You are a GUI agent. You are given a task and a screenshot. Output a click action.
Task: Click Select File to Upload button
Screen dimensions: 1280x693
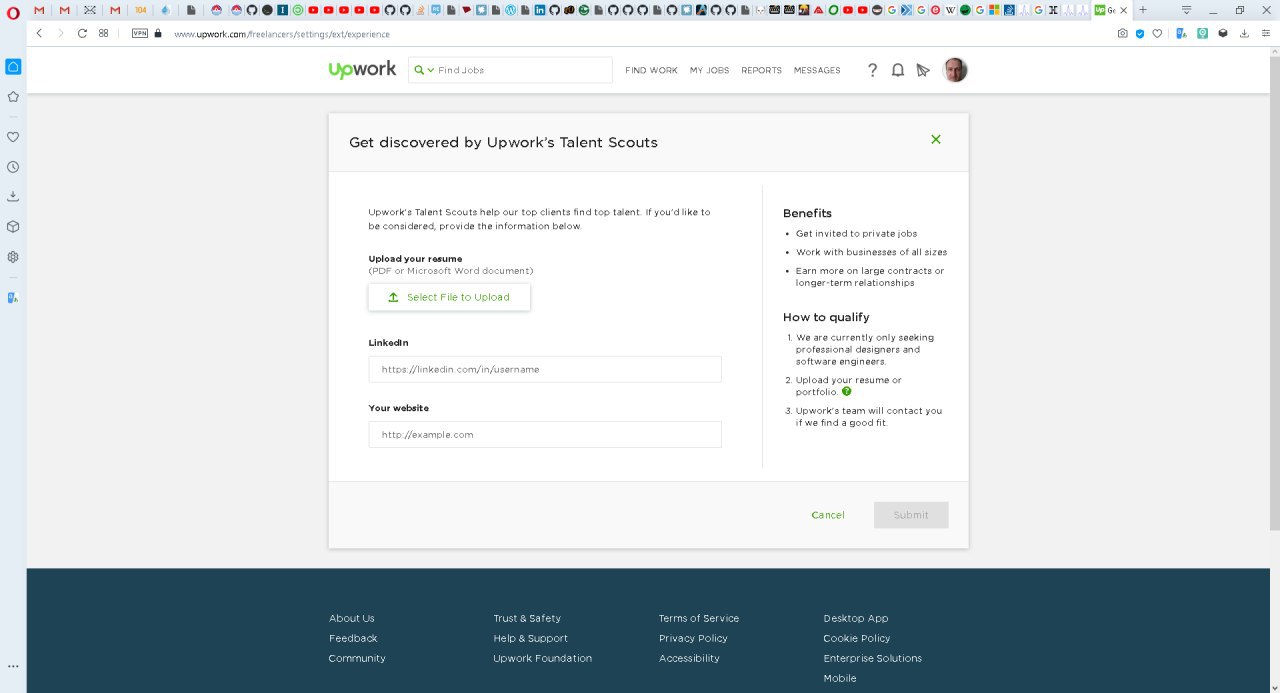pos(449,297)
